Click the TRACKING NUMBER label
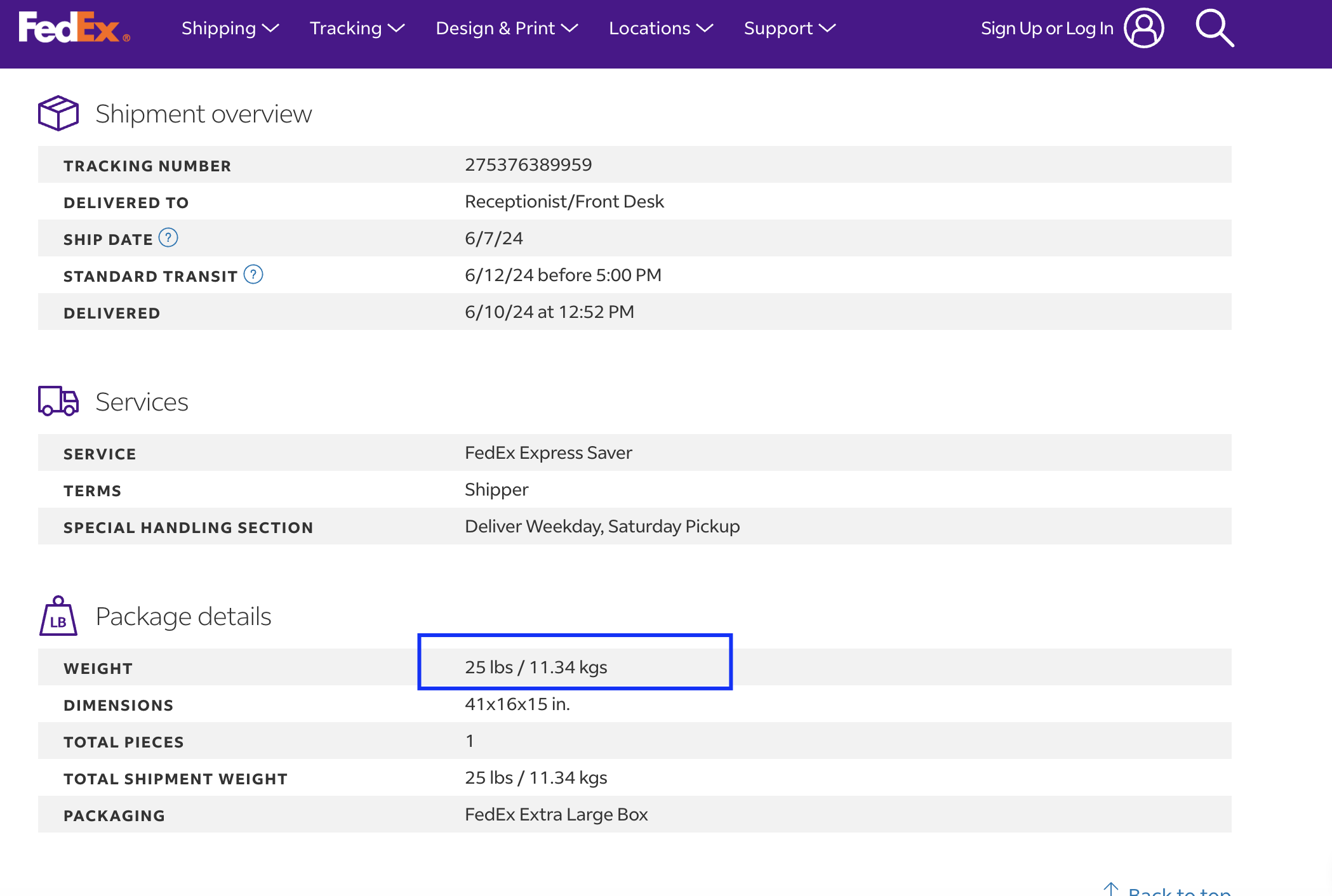This screenshot has width=1332, height=896. tap(147, 166)
